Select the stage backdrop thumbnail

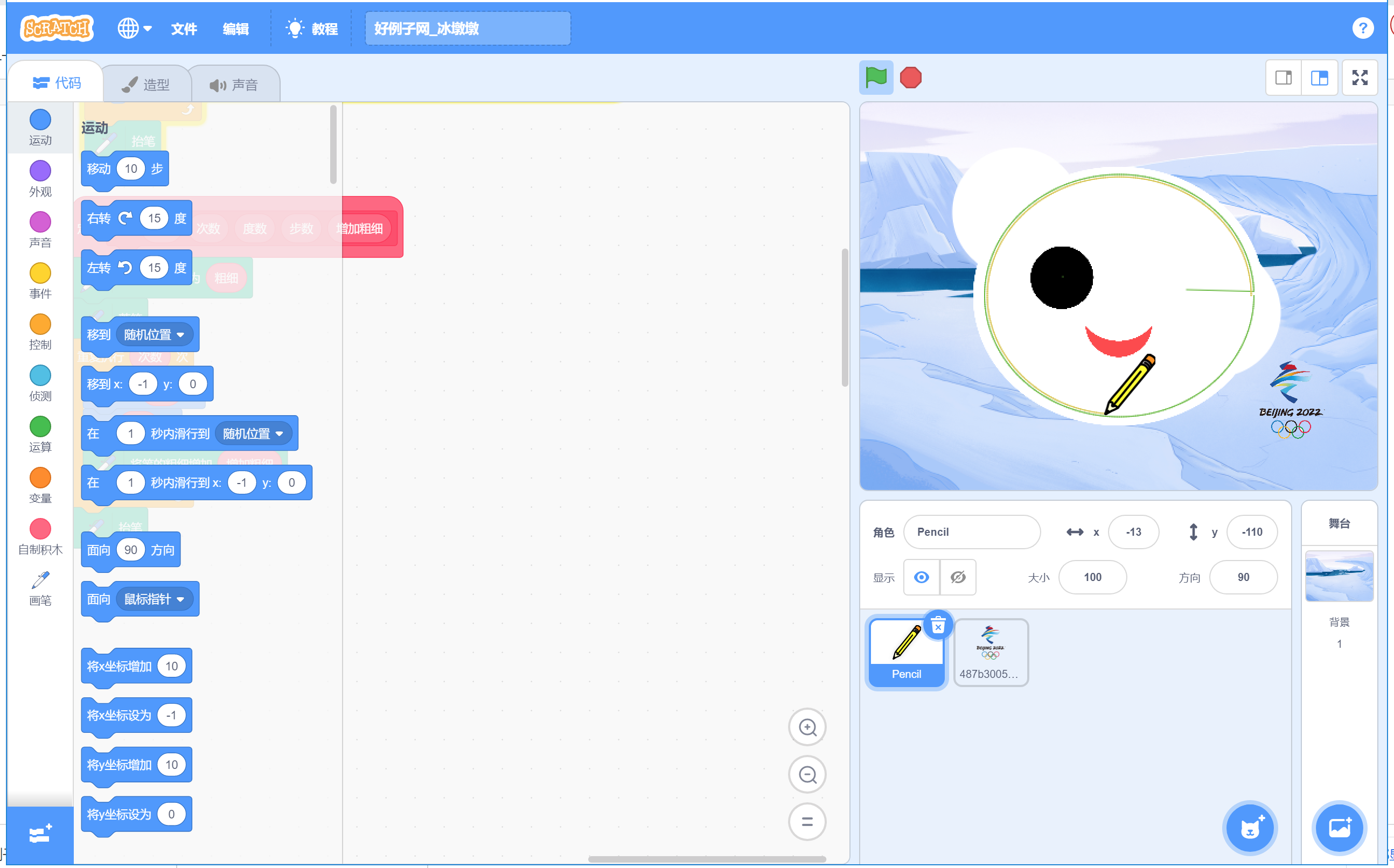(1339, 576)
